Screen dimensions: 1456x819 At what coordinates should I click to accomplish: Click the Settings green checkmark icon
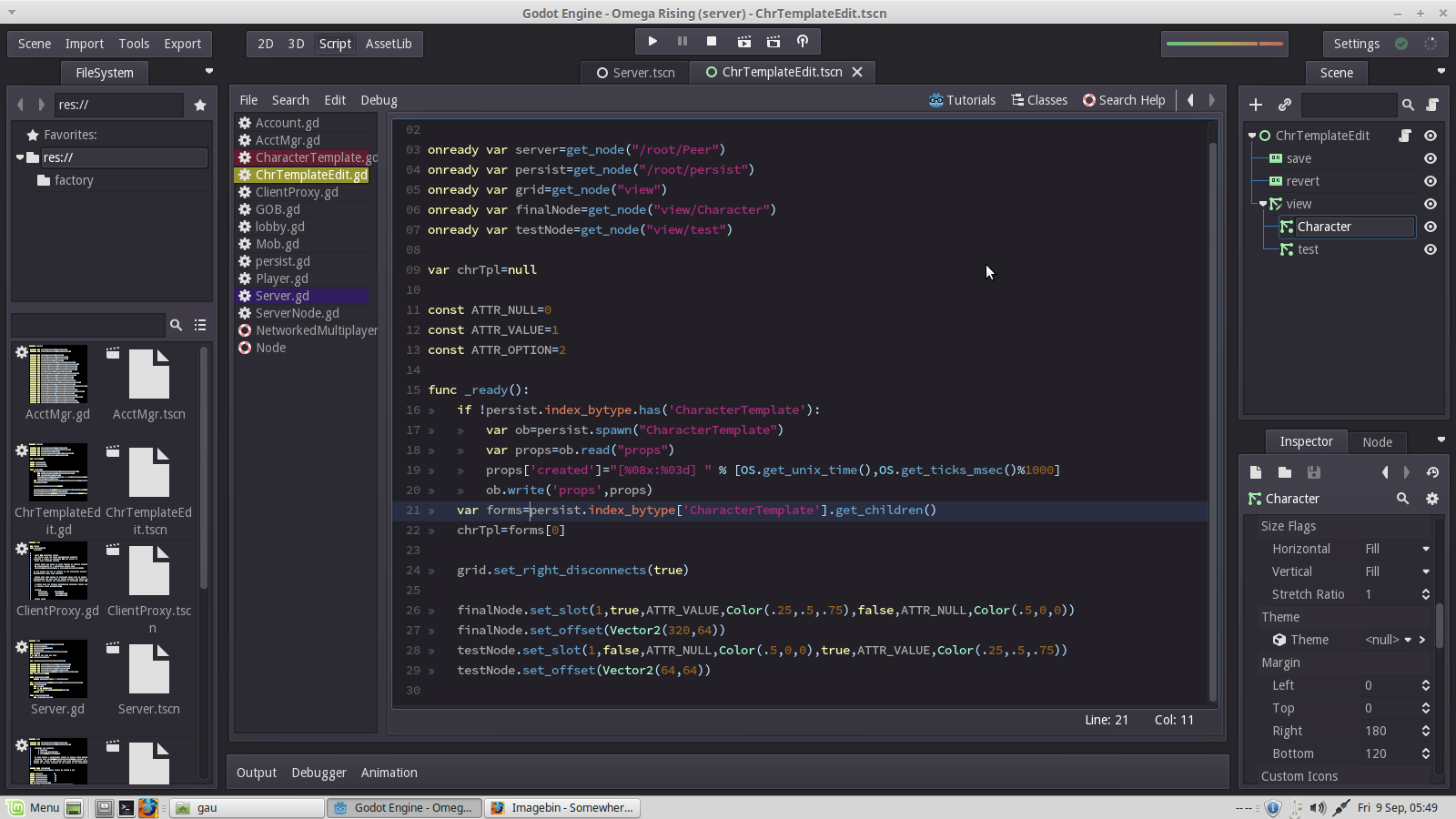1401,44
